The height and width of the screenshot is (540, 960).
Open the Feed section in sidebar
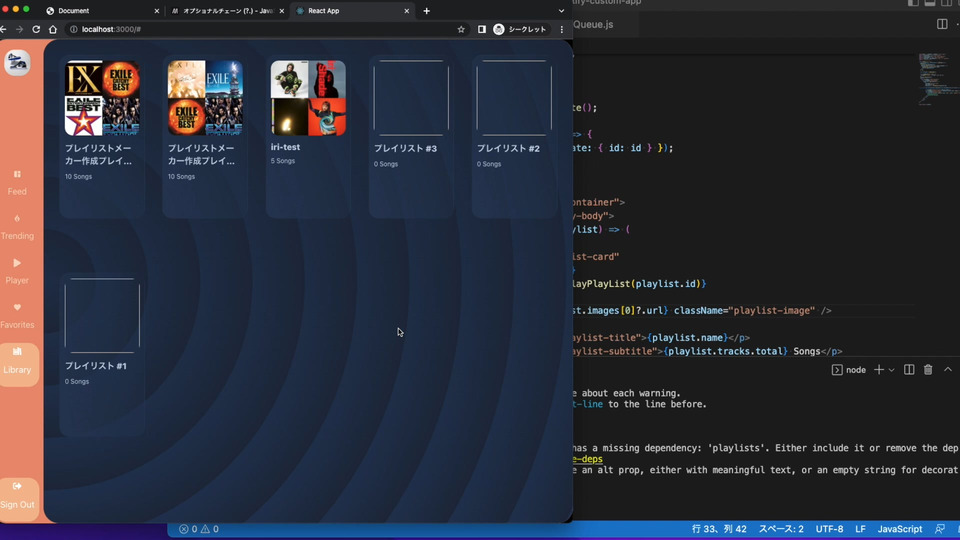(x=17, y=181)
